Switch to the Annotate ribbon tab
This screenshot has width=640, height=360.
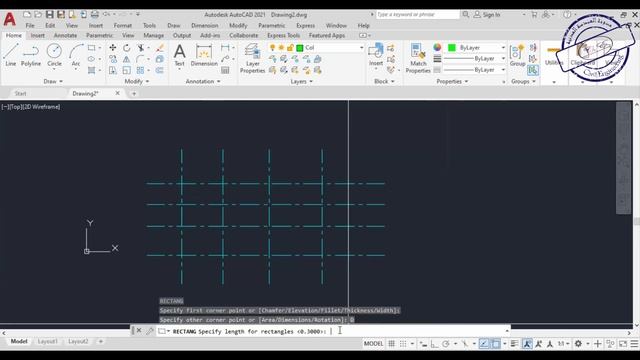tap(65, 36)
